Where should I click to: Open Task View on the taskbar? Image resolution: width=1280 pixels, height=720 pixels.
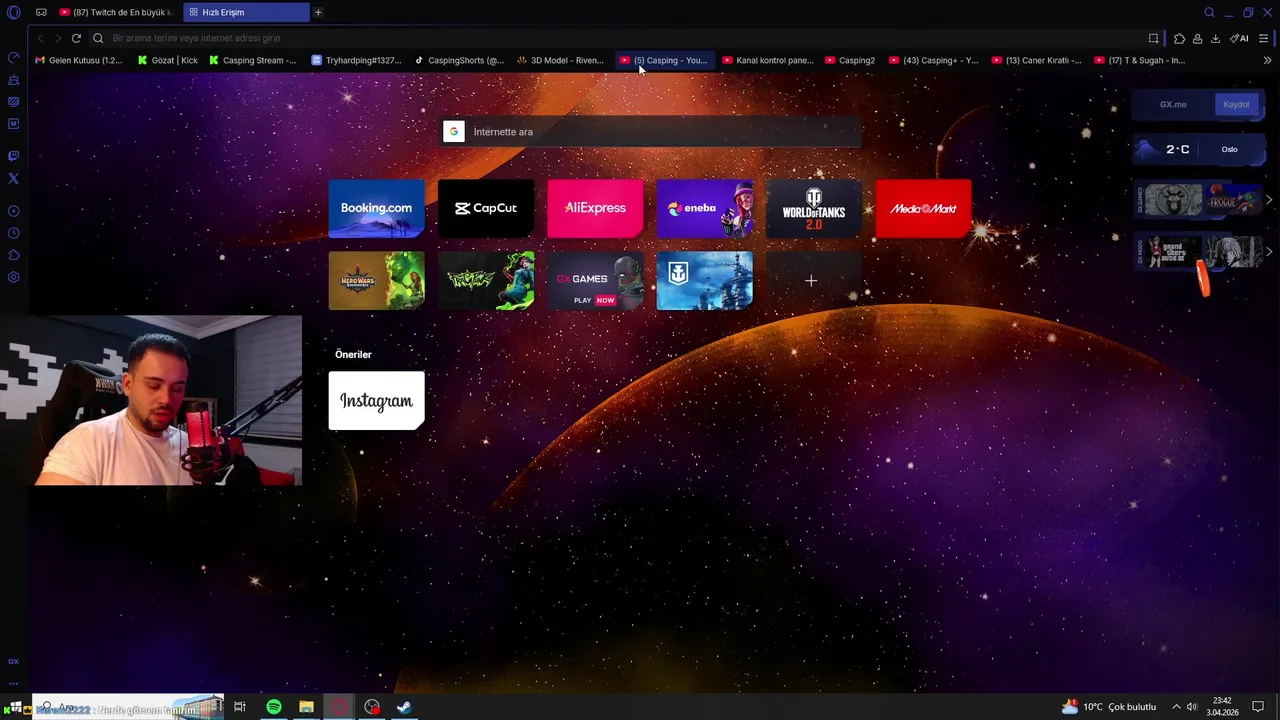pos(240,707)
